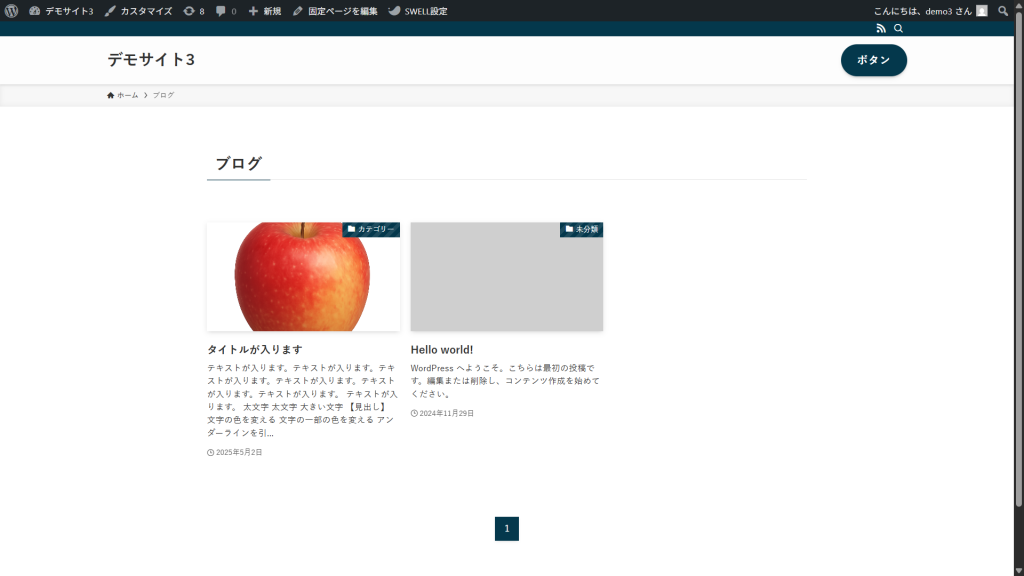The image size is (1024, 576).
Task: Click the updates icon showing 8
Action: (193, 11)
